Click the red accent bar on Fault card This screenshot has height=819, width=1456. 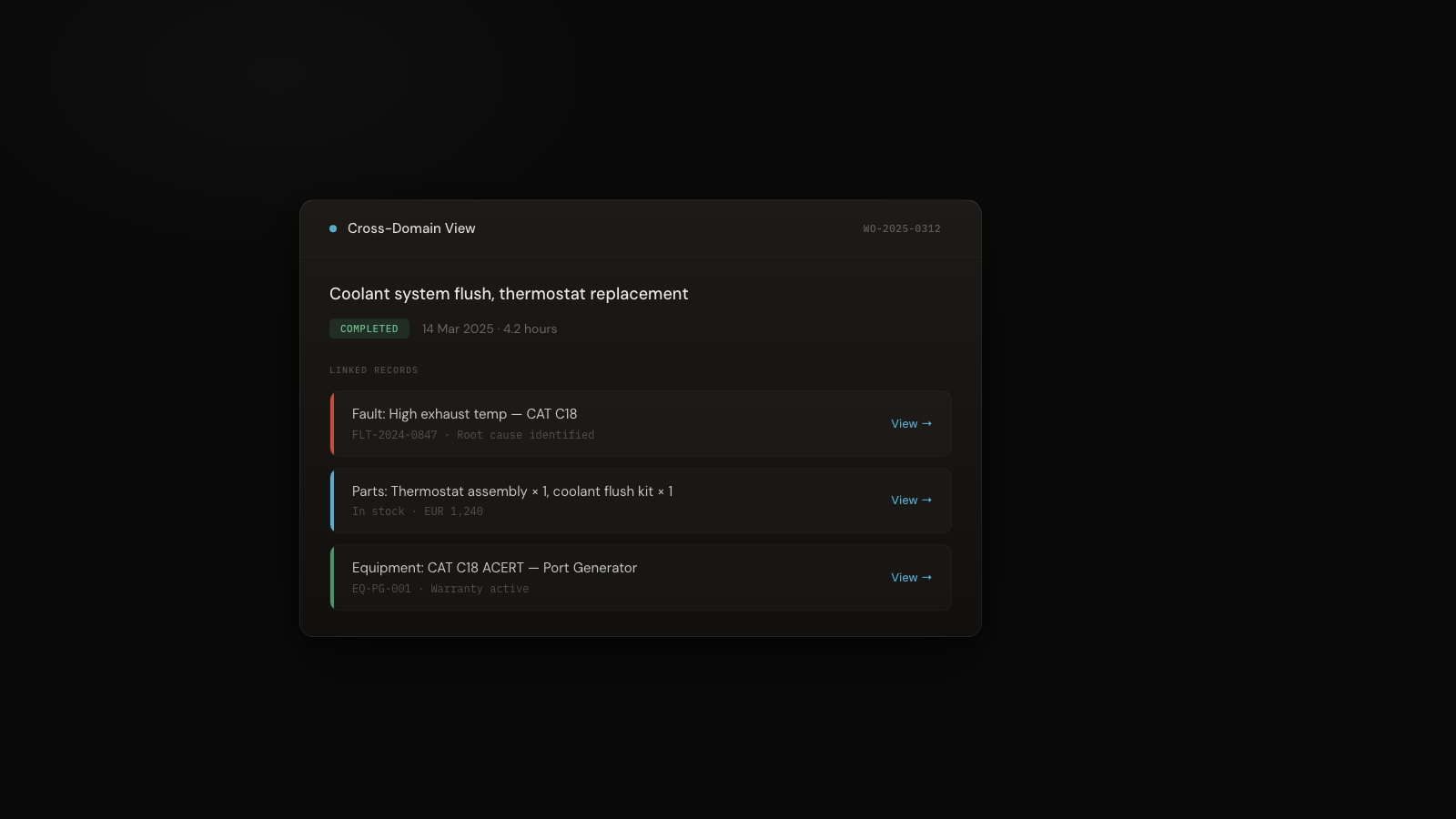332,424
